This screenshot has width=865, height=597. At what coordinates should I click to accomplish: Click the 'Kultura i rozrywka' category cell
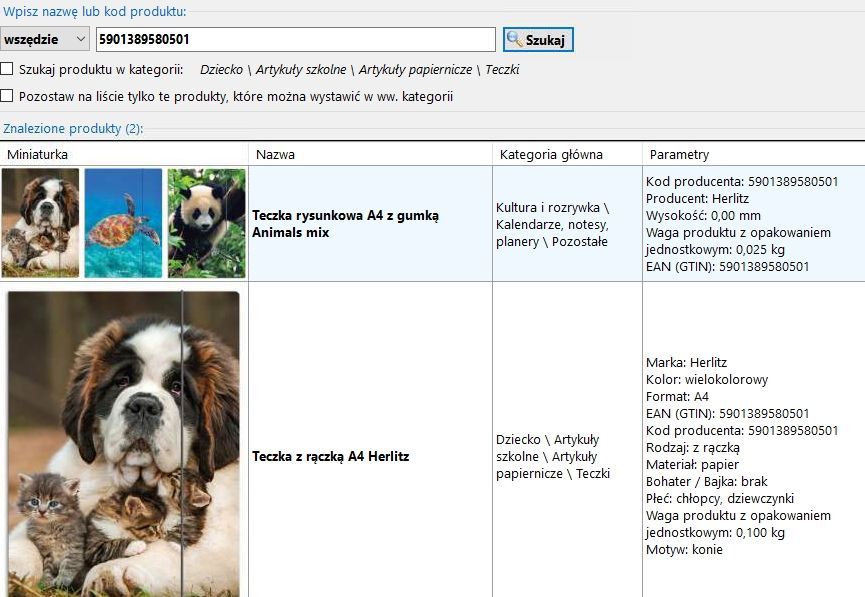click(552, 224)
